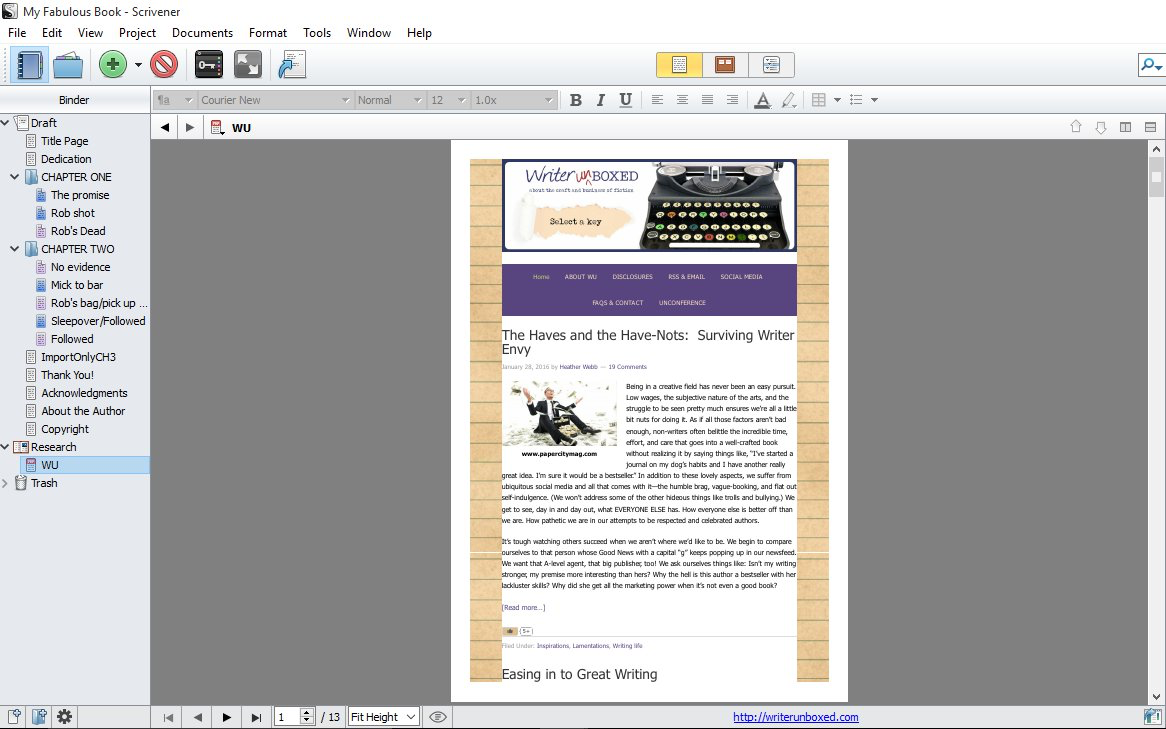Screen dimensions: 1166x729
Task: Open the Tools menu
Action: [x=317, y=33]
